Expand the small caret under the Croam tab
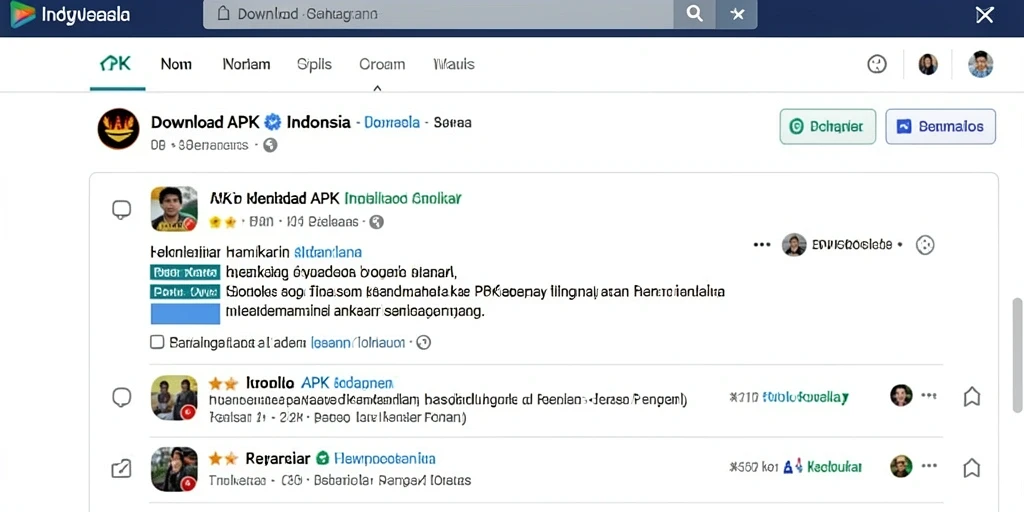Screen dimensions: 1024x512 (x=377, y=88)
